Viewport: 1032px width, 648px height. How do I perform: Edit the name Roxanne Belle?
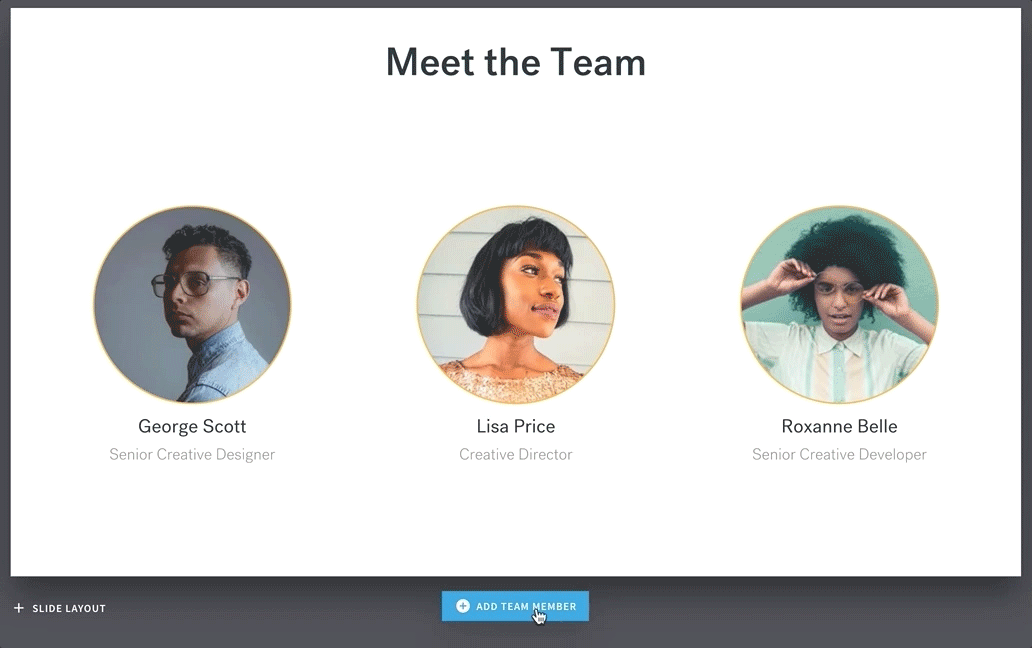point(839,426)
